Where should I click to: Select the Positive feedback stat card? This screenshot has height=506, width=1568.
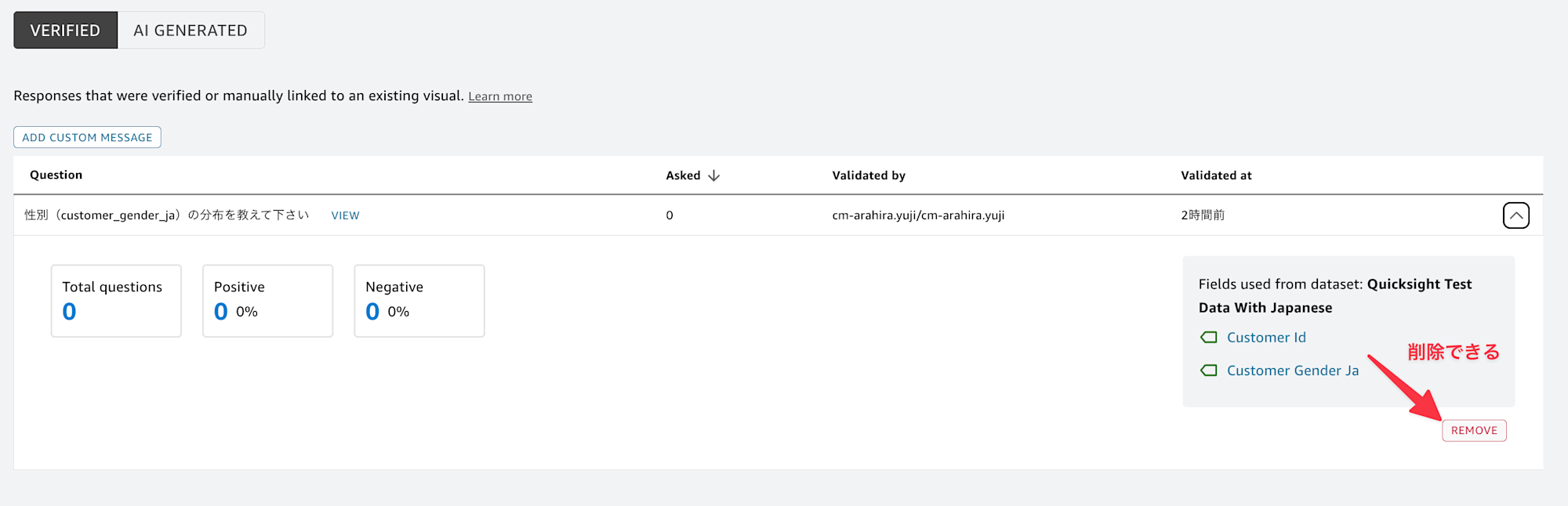(x=268, y=301)
